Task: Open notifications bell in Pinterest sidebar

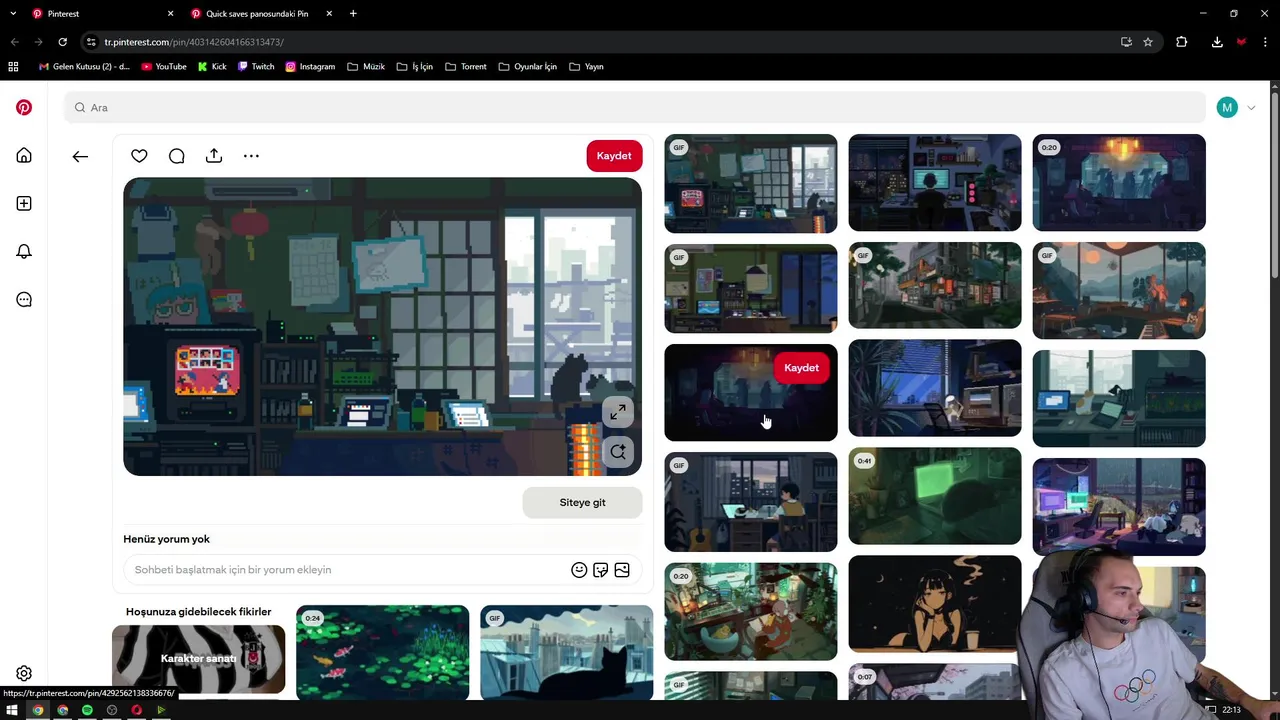Action: point(24,251)
